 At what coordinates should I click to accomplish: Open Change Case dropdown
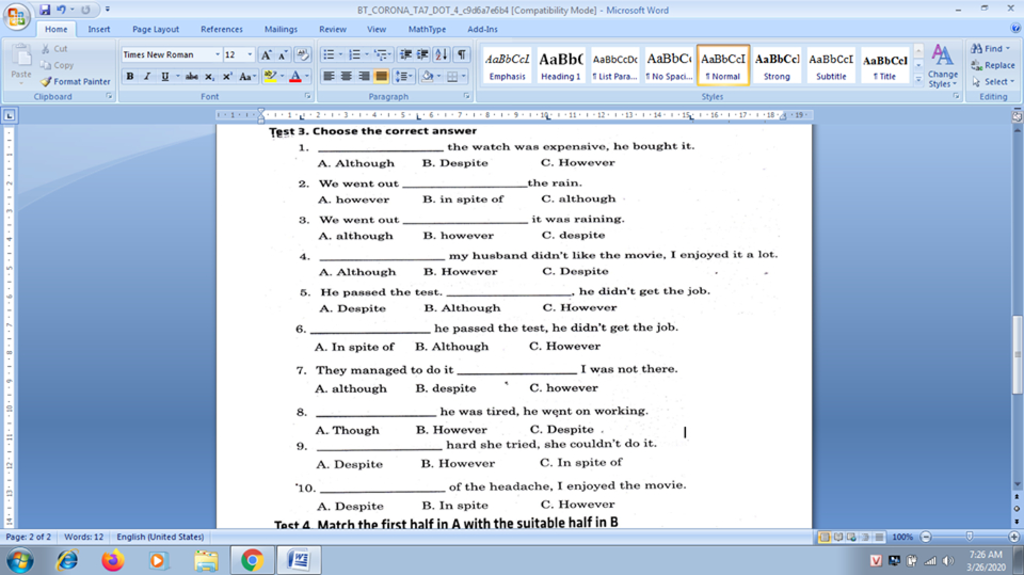[247, 76]
